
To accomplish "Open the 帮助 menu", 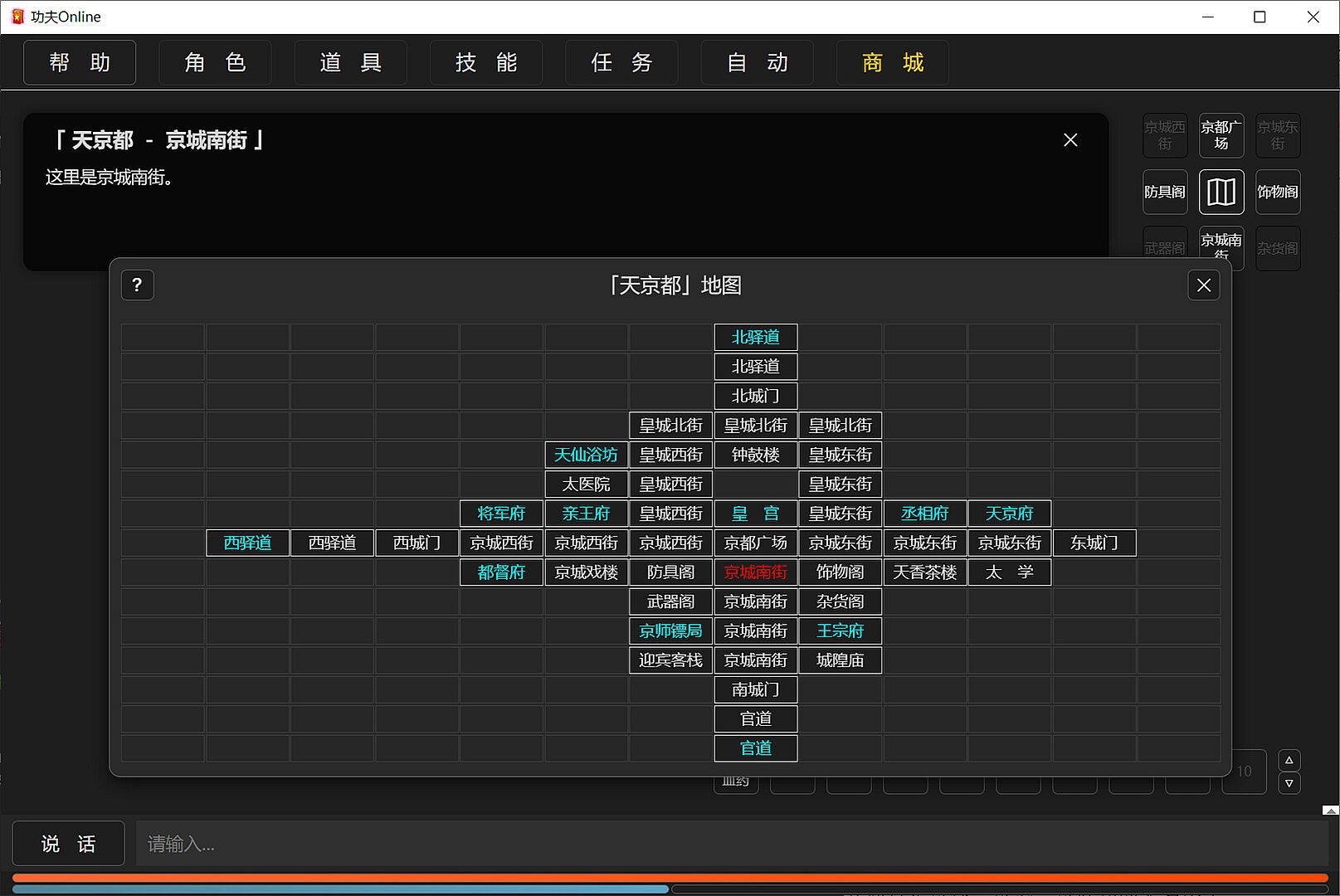I will (80, 62).
